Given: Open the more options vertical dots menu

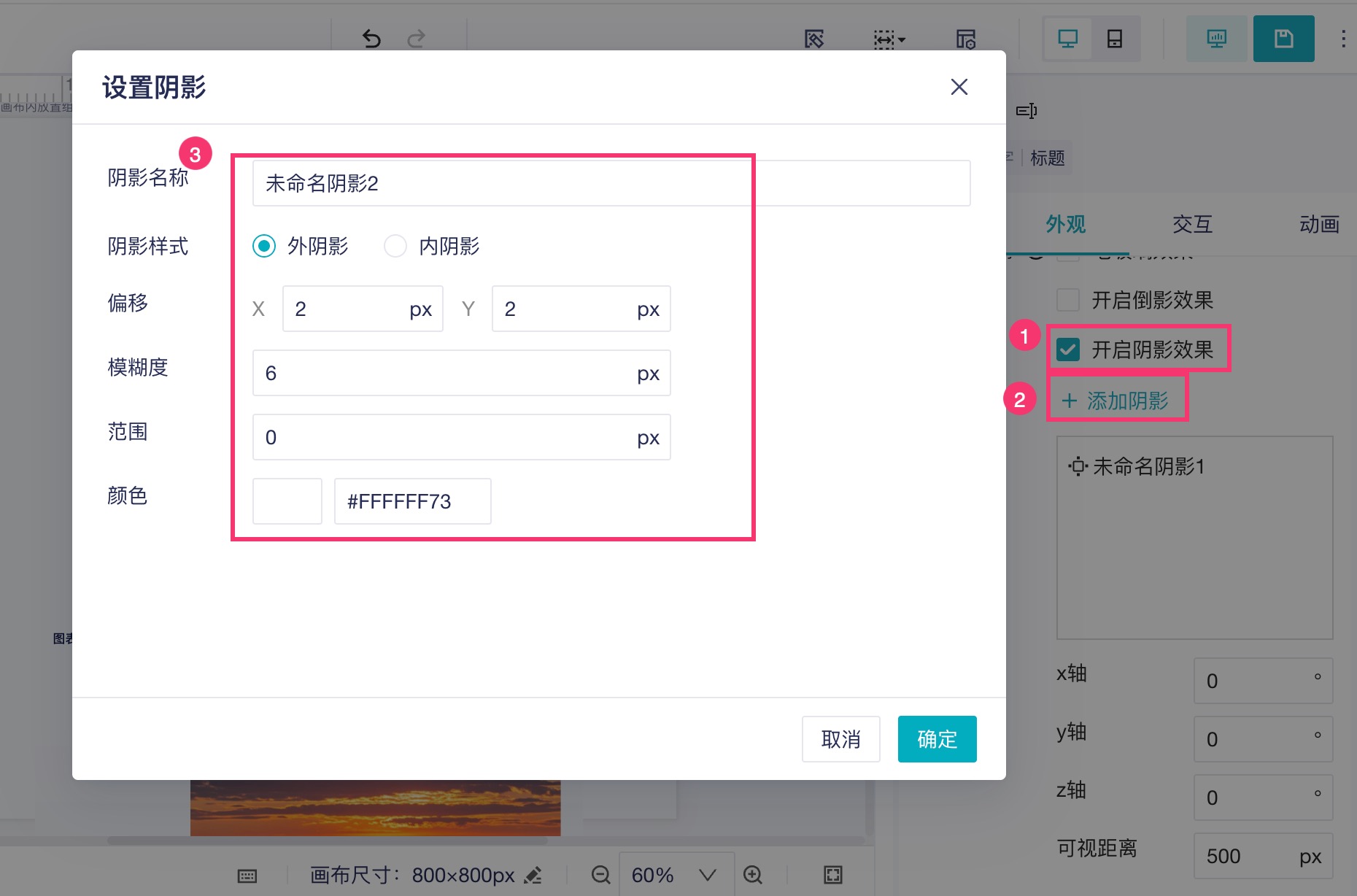Looking at the screenshot, I should pyautogui.click(x=1343, y=39).
